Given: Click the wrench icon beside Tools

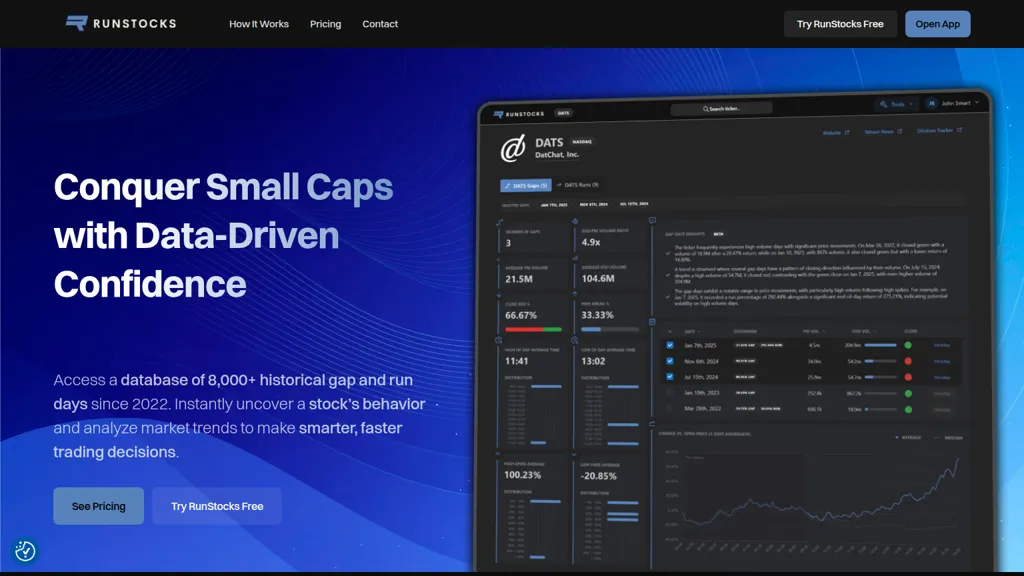Looking at the screenshot, I should pyautogui.click(x=884, y=104).
